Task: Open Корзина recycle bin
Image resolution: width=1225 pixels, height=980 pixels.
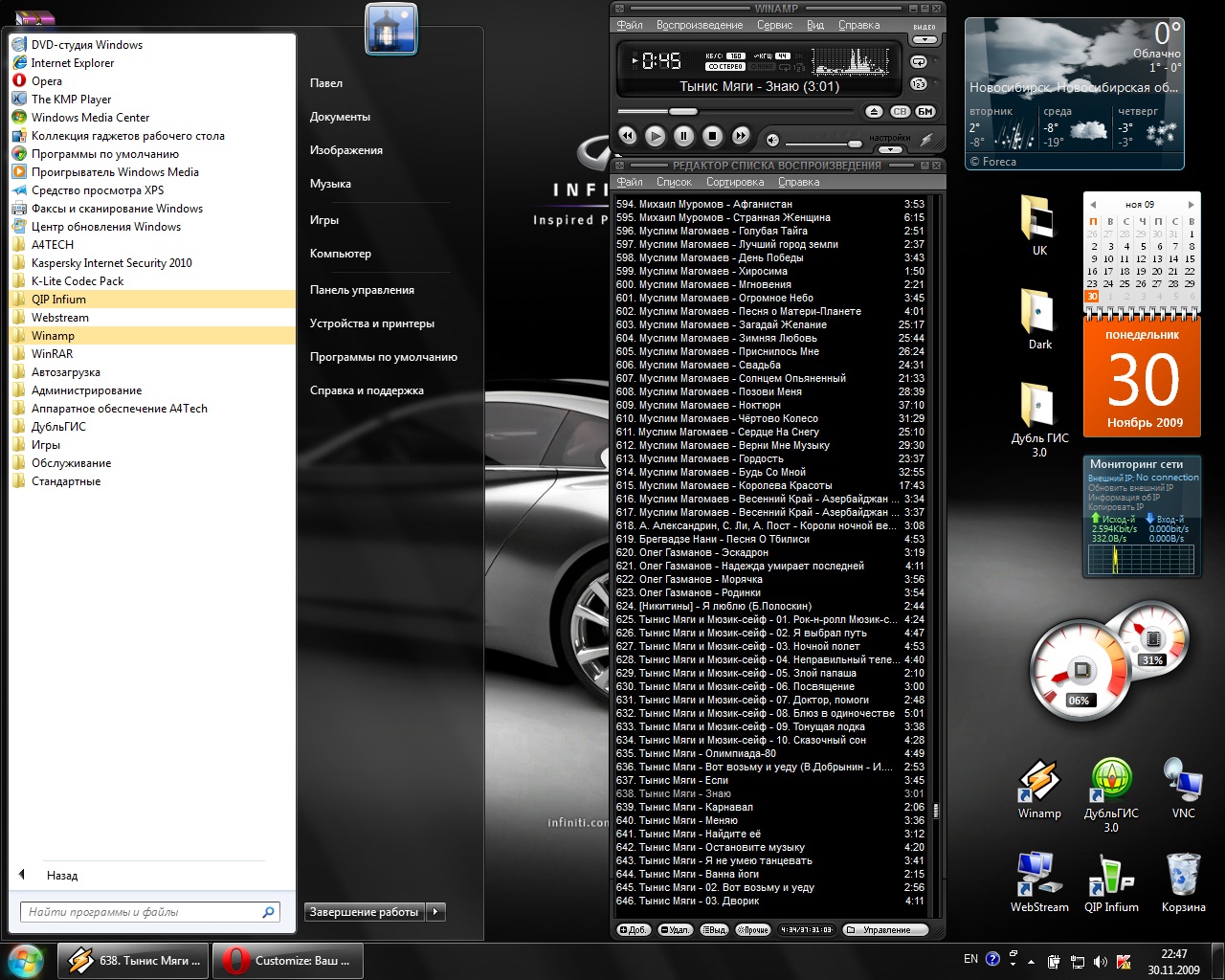Action: pos(1184,882)
